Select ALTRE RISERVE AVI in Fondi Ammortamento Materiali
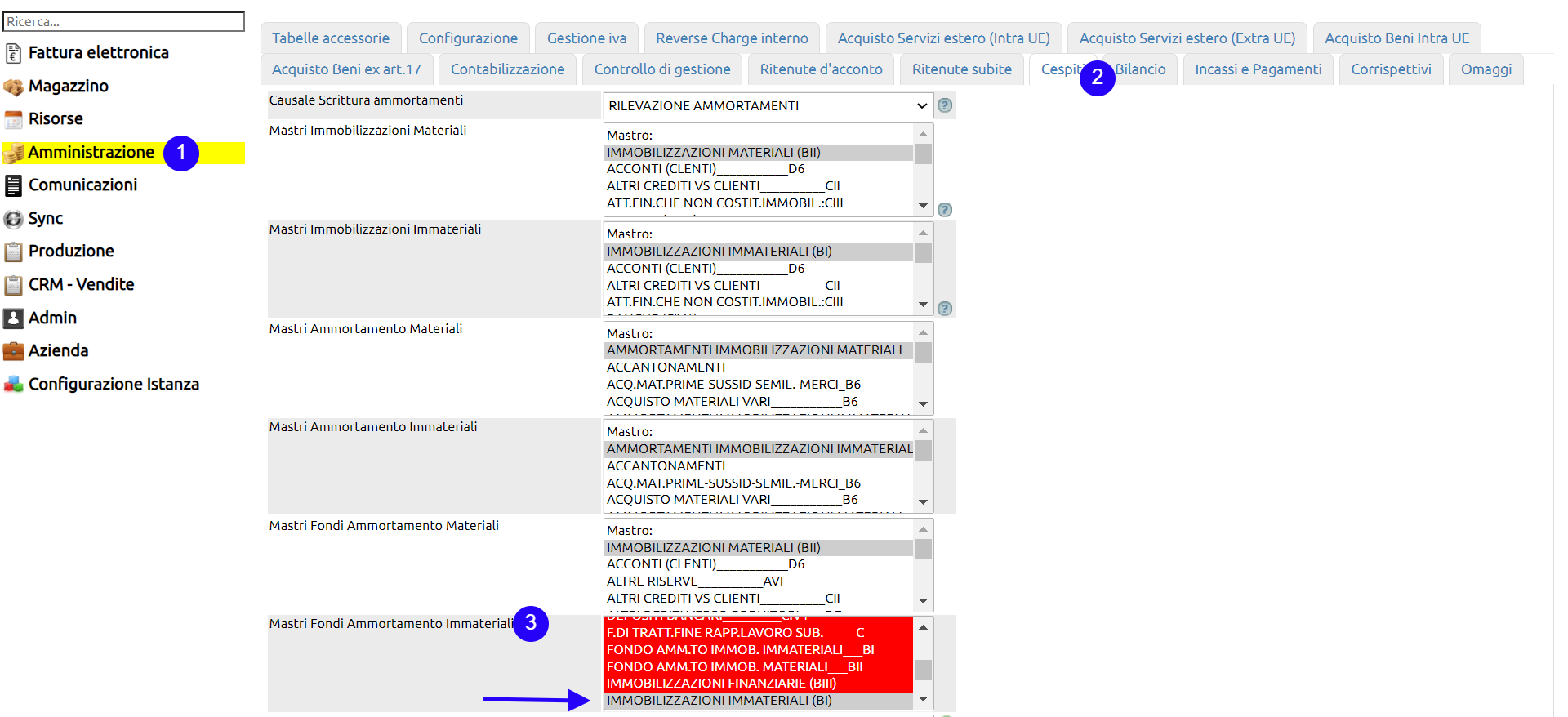Screen dimensions: 1568x717 point(759,581)
